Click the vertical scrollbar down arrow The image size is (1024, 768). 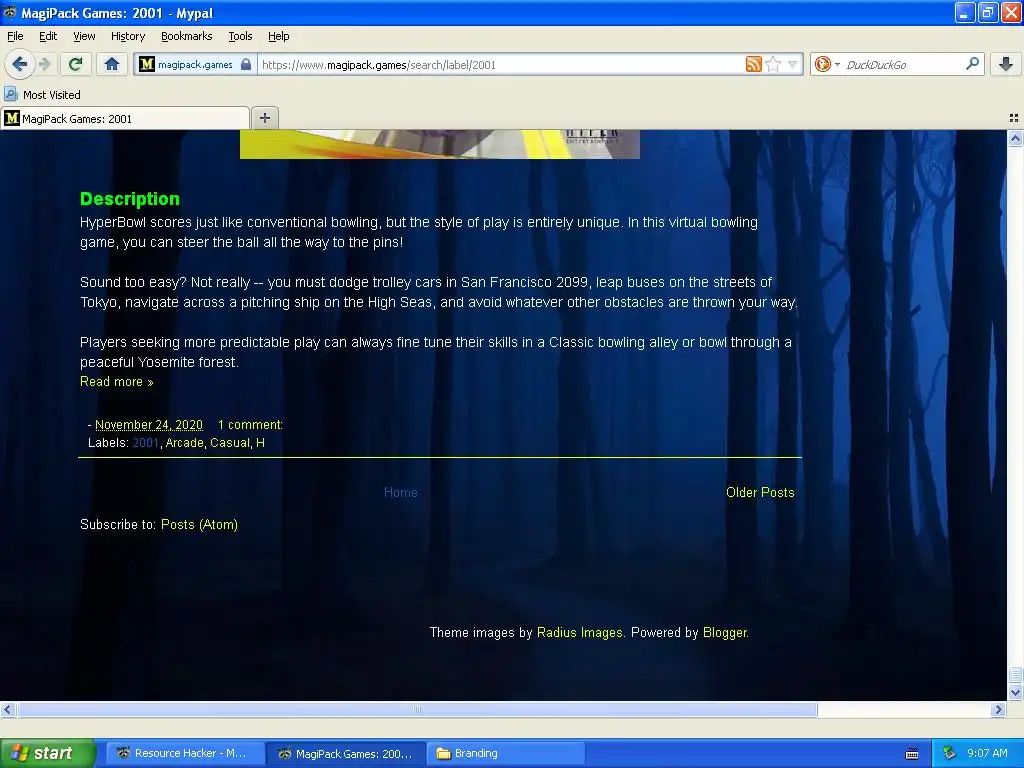1015,692
